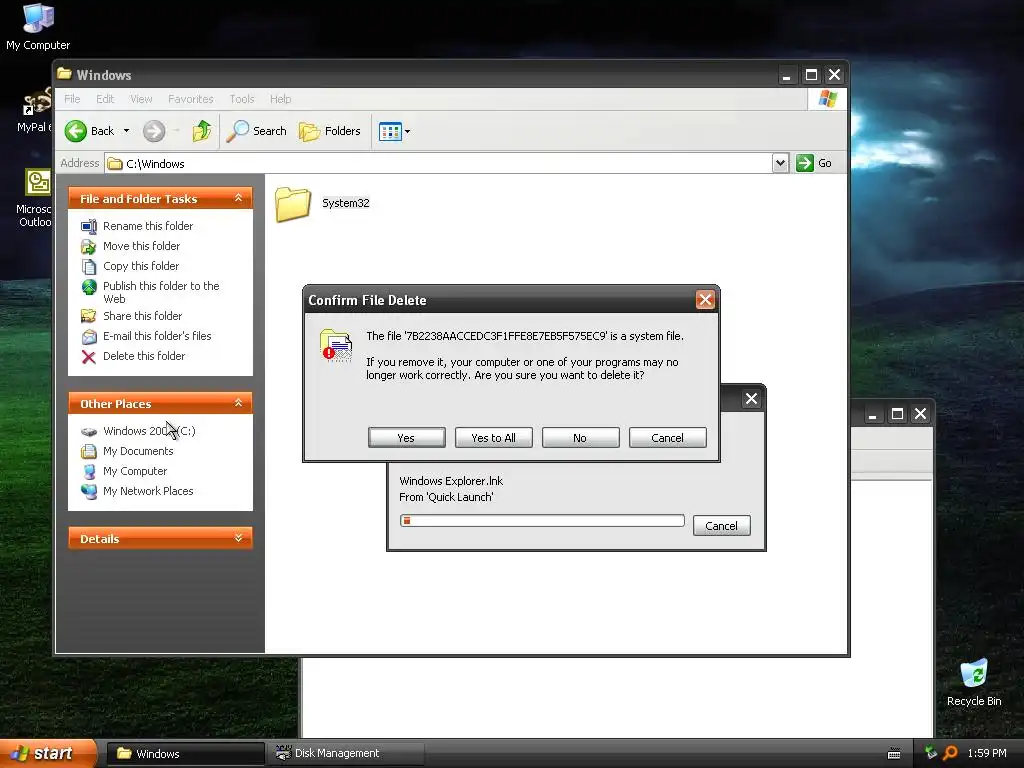Click the network tray icon
Screen dimensions: 1024x768
pos(931,753)
